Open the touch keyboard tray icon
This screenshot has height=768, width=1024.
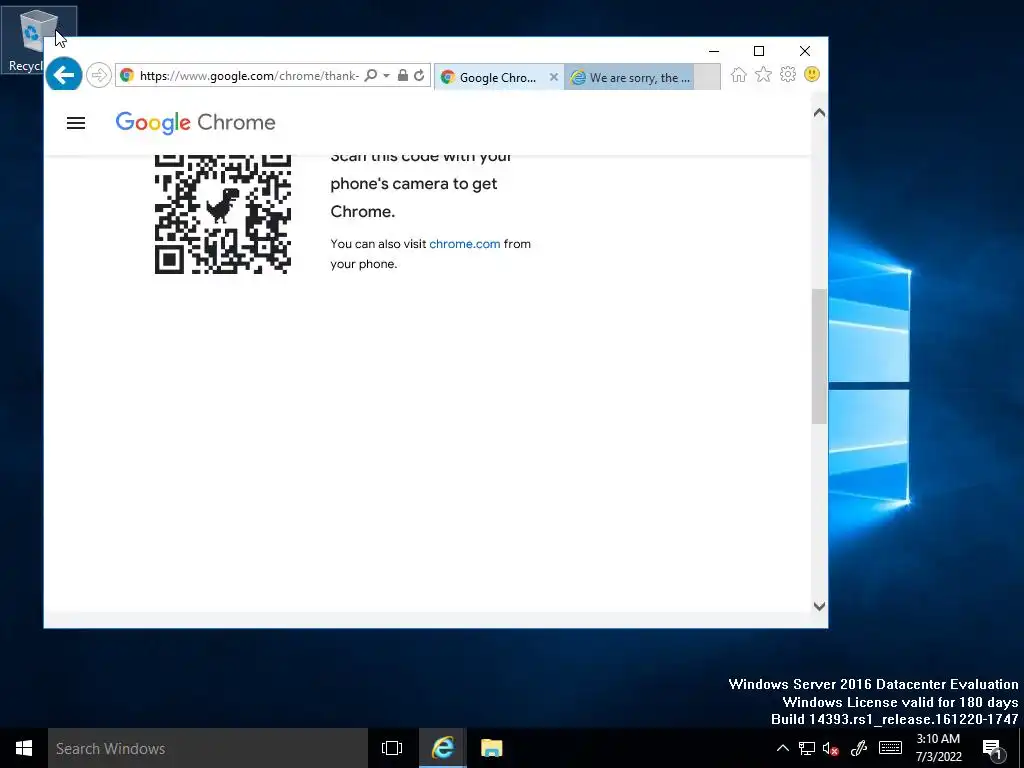(x=890, y=748)
